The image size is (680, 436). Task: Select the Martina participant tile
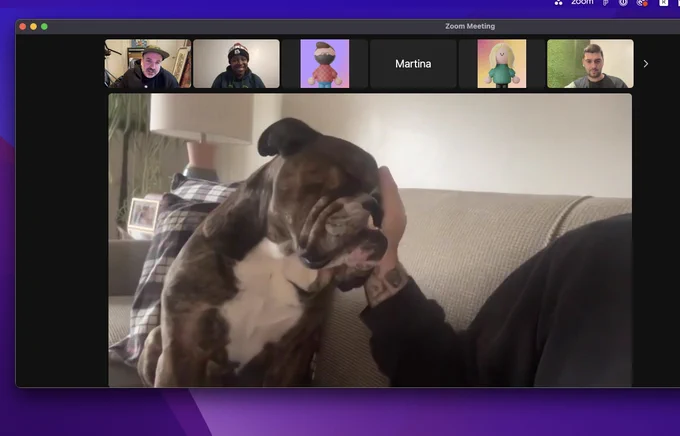pos(413,64)
